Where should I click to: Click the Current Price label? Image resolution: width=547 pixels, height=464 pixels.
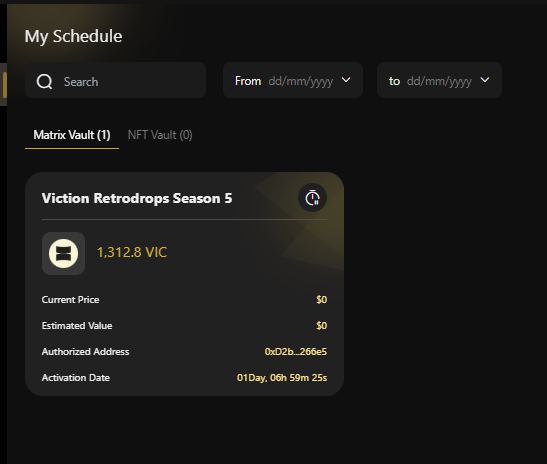[x=70, y=300]
